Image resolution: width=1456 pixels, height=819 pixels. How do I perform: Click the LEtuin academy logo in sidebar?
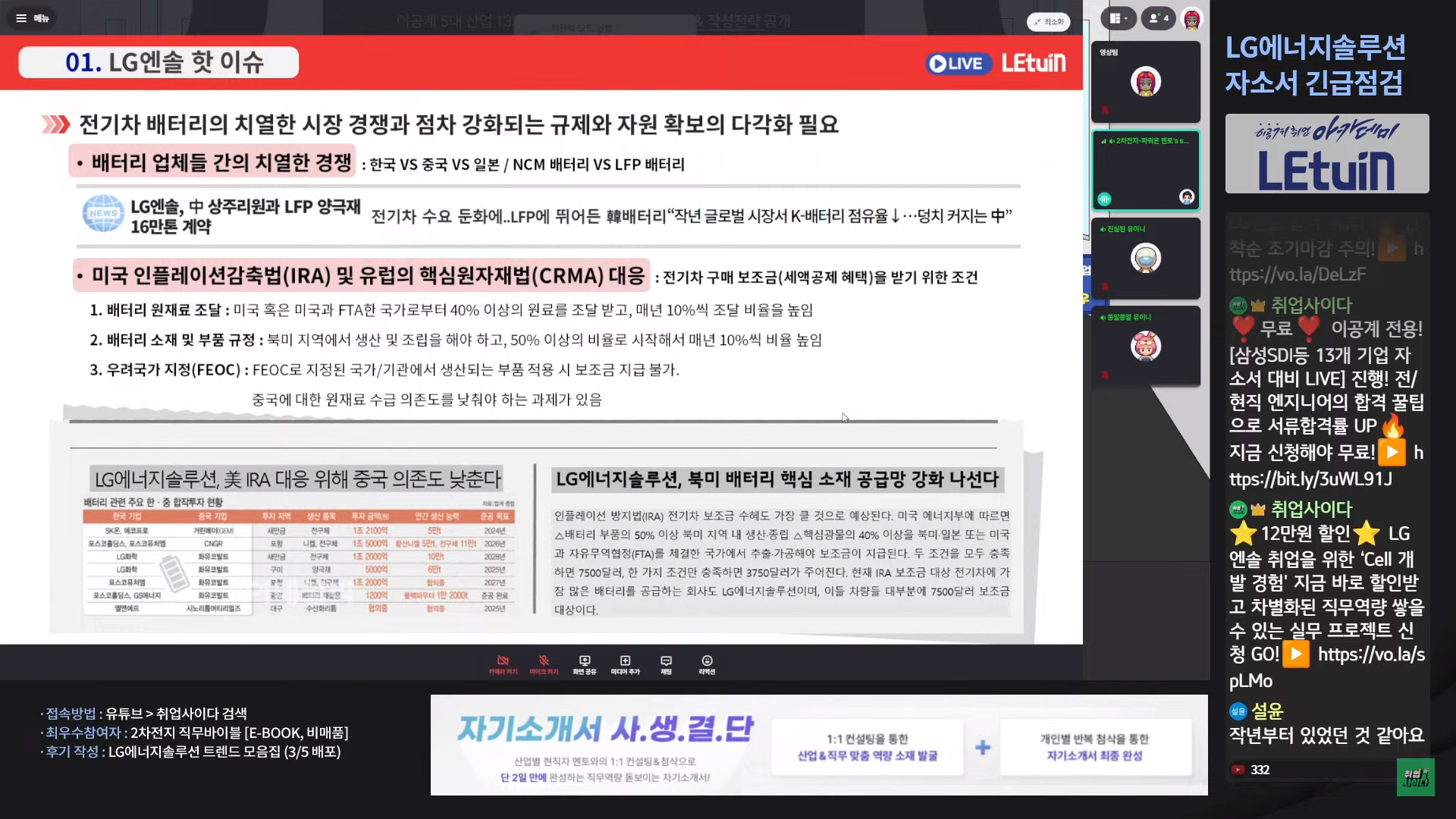tap(1327, 154)
